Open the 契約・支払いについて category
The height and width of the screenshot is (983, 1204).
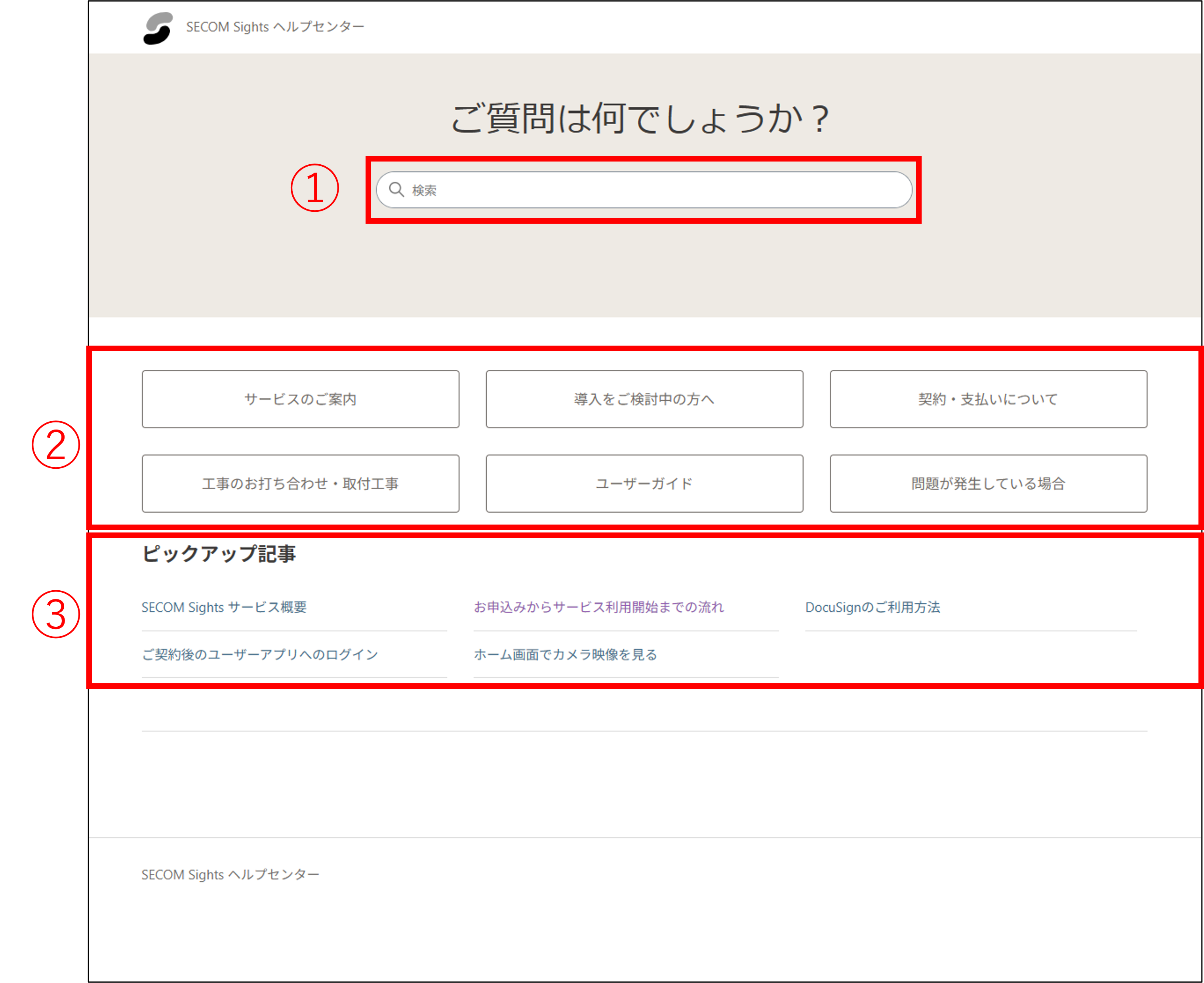click(988, 399)
